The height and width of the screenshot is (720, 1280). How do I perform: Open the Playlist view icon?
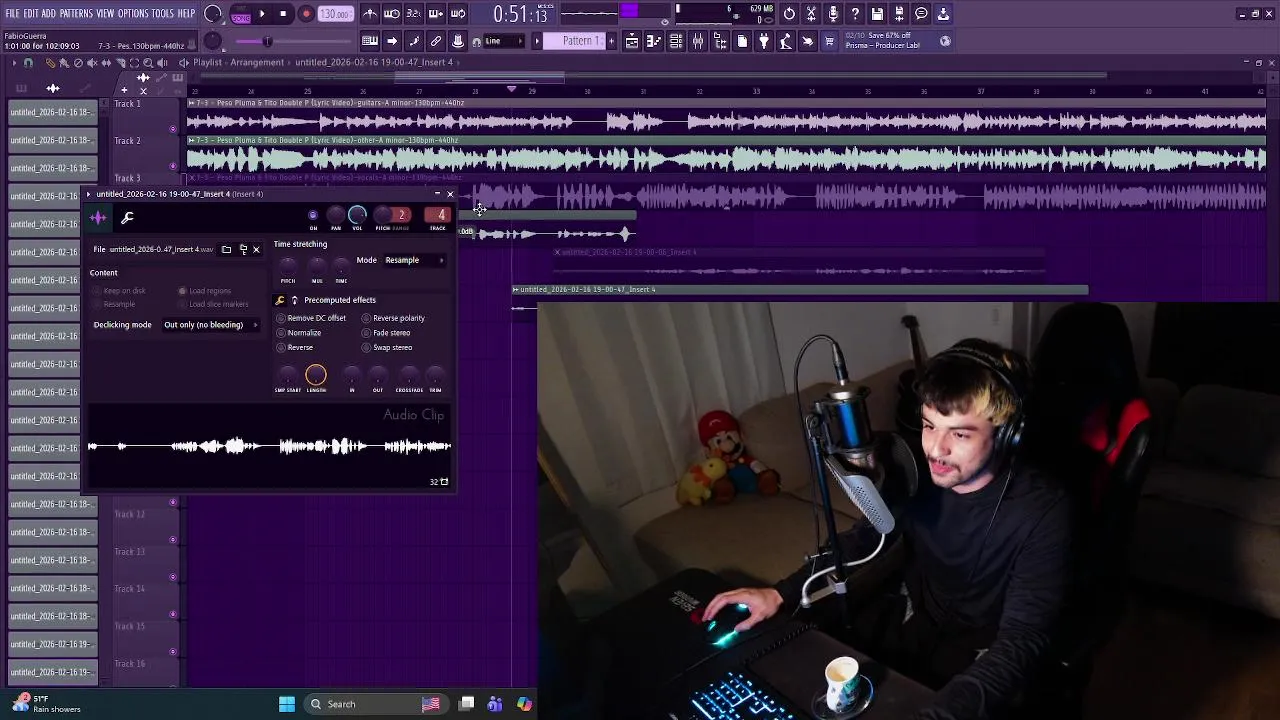pos(632,41)
